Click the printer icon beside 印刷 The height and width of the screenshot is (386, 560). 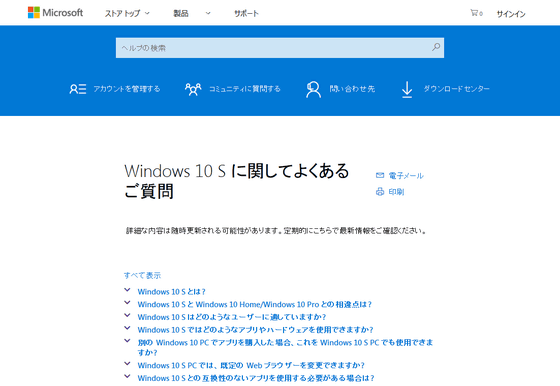pyautogui.click(x=380, y=192)
